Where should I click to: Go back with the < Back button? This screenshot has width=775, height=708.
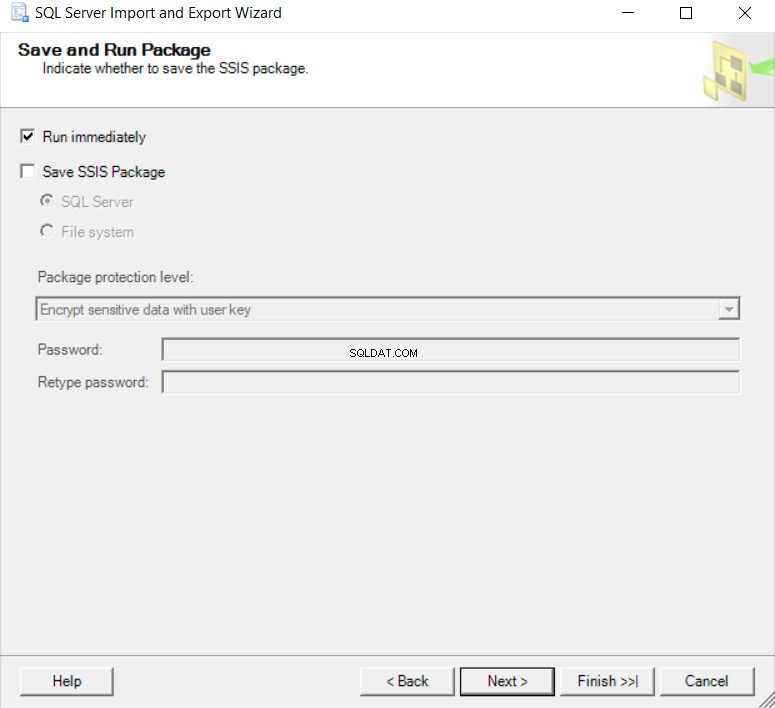(x=407, y=681)
